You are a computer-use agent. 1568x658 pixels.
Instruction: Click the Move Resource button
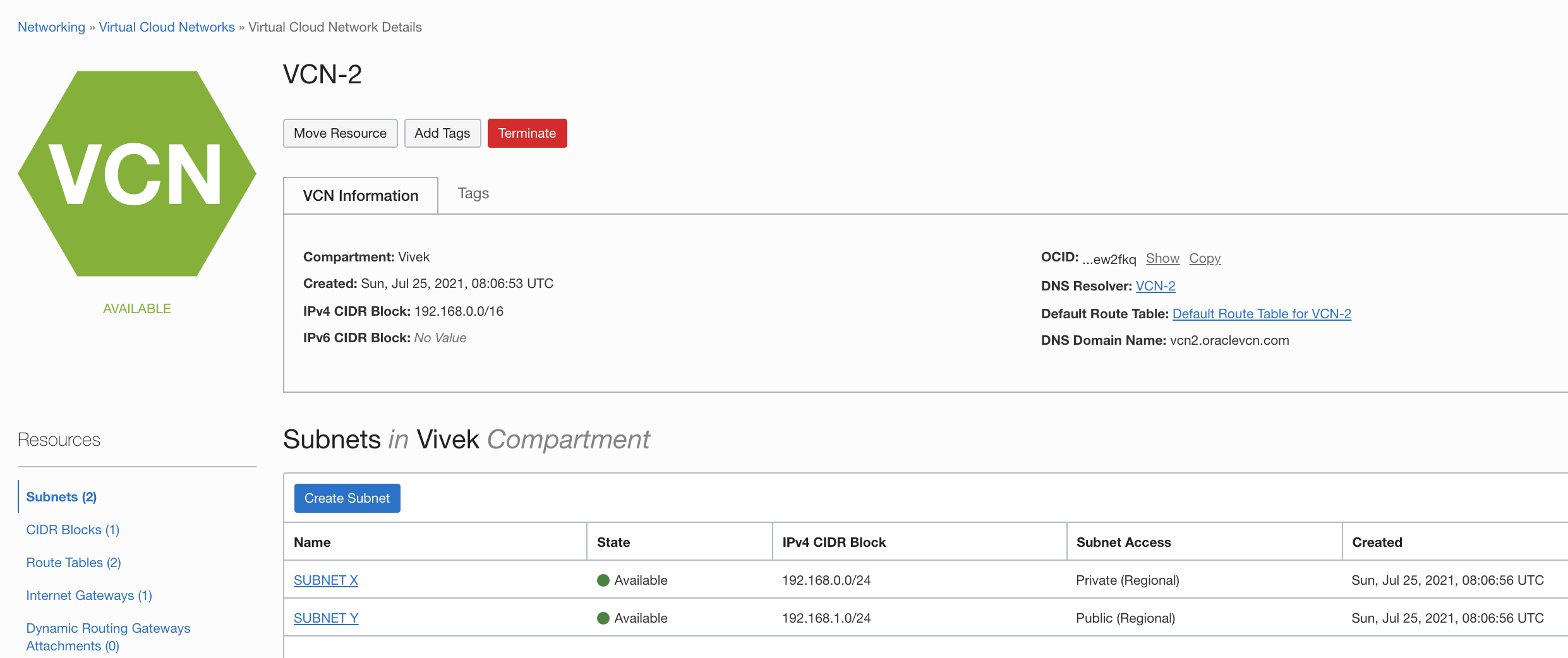(340, 133)
